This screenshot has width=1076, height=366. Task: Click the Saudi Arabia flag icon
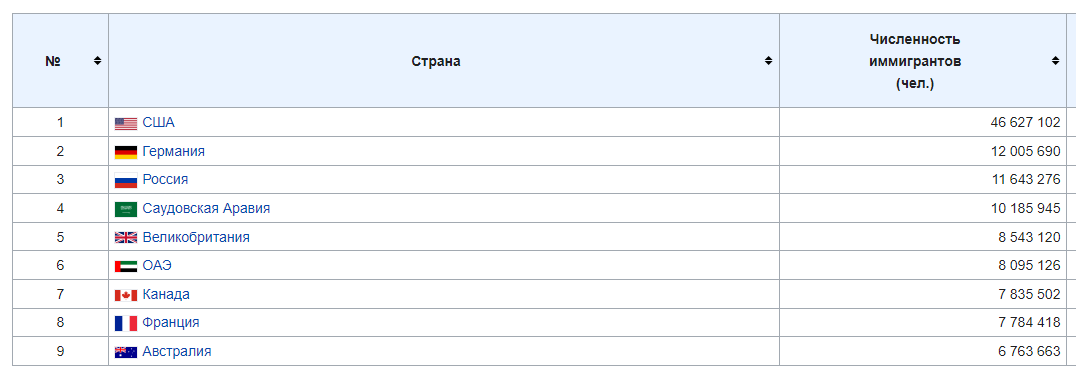point(126,209)
